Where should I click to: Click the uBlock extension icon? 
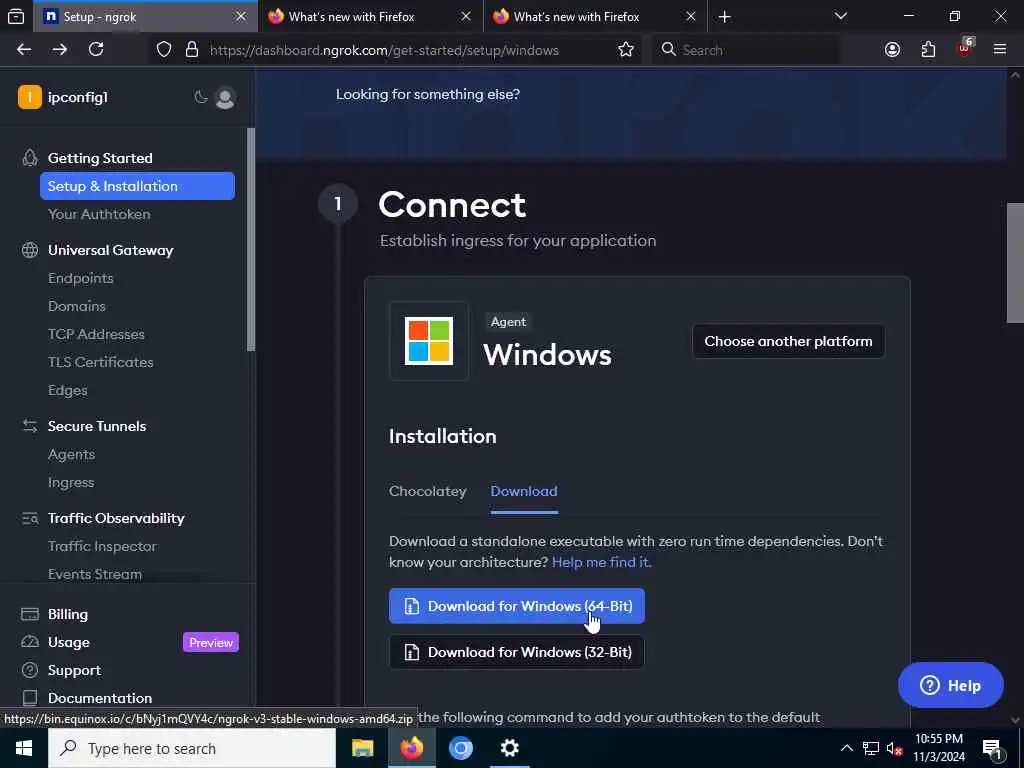965,48
